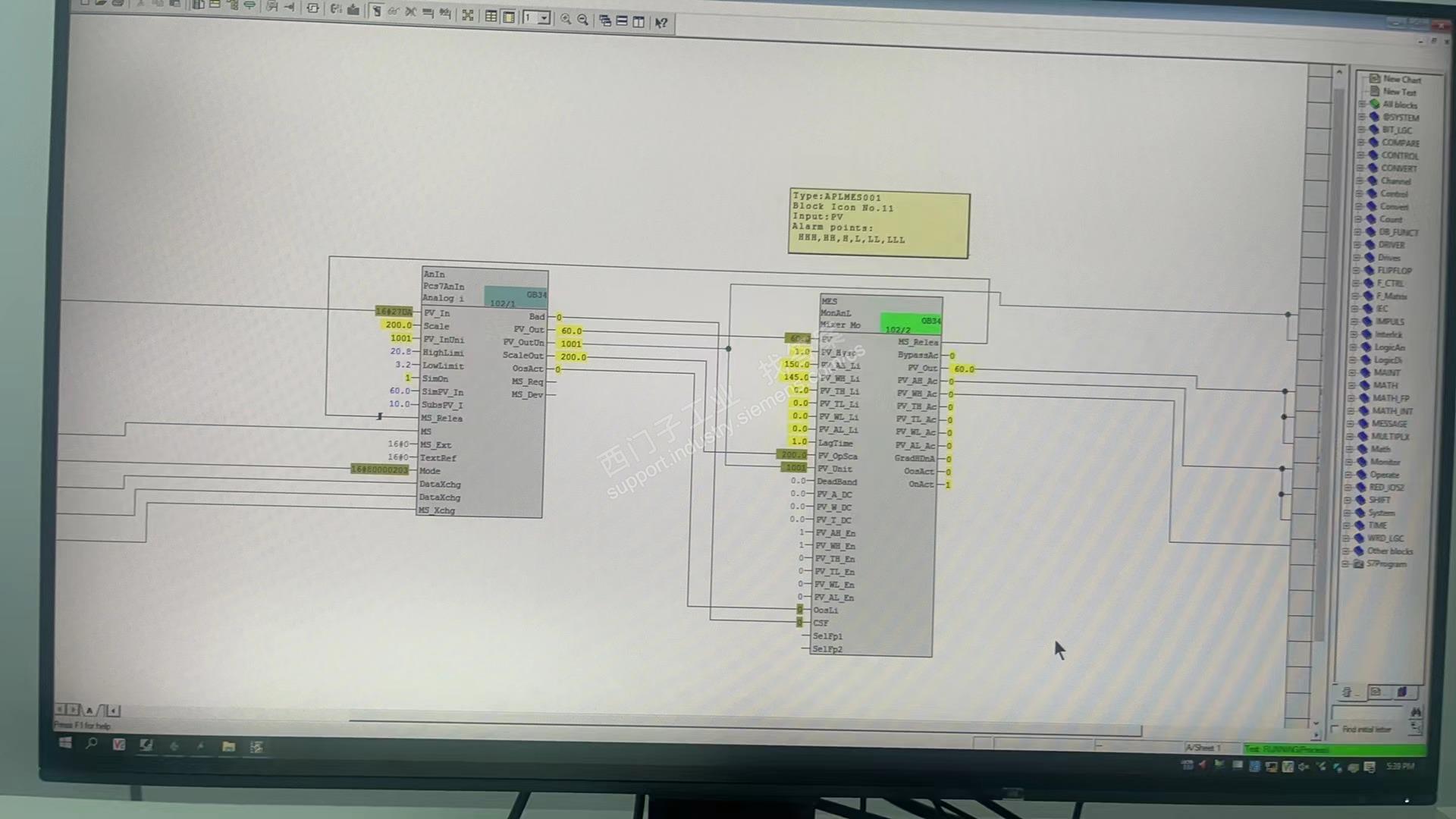Expand the CONTROL block folder
Image resolution: width=1456 pixels, height=819 pixels.
point(1360,155)
